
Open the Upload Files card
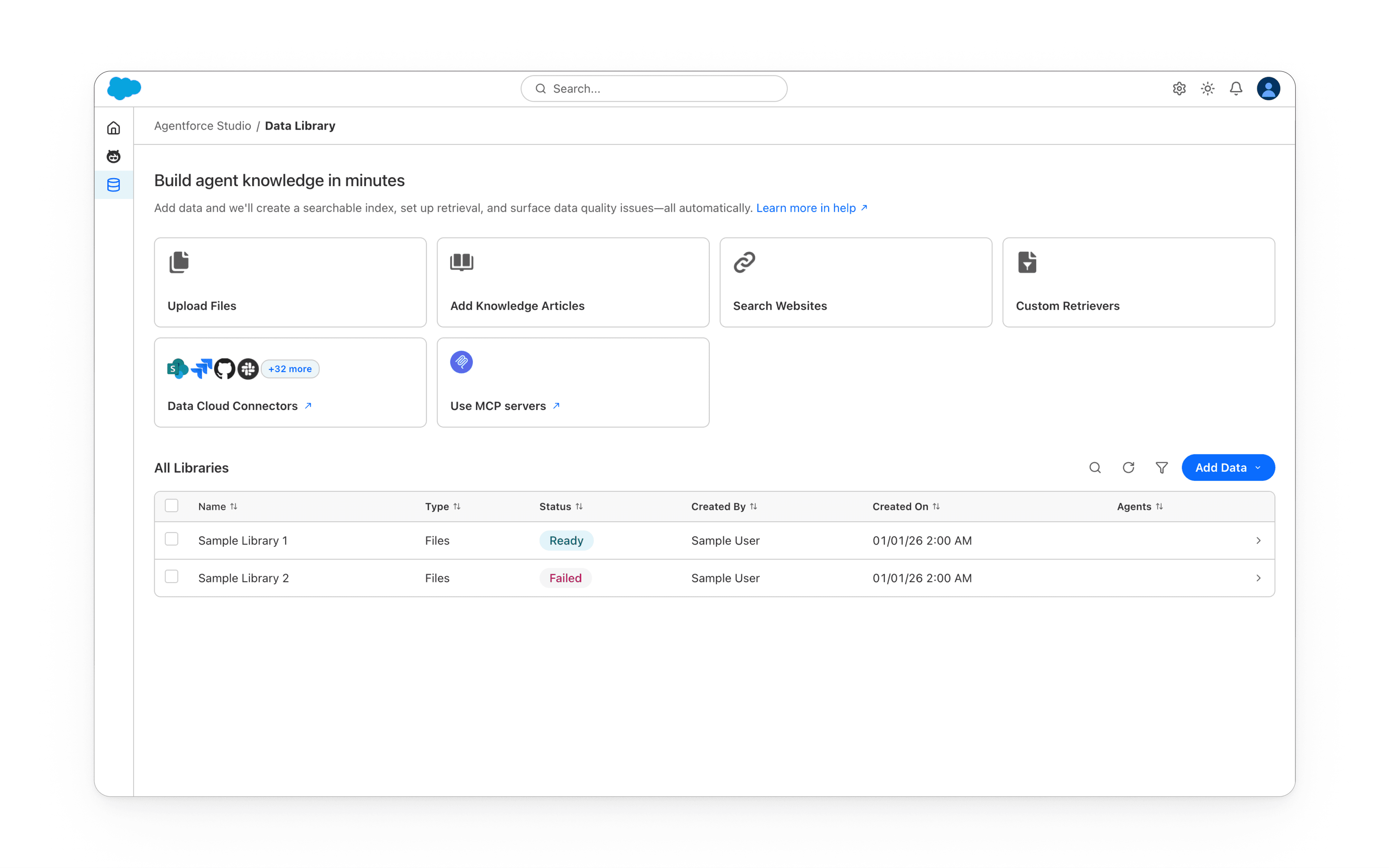click(x=290, y=282)
